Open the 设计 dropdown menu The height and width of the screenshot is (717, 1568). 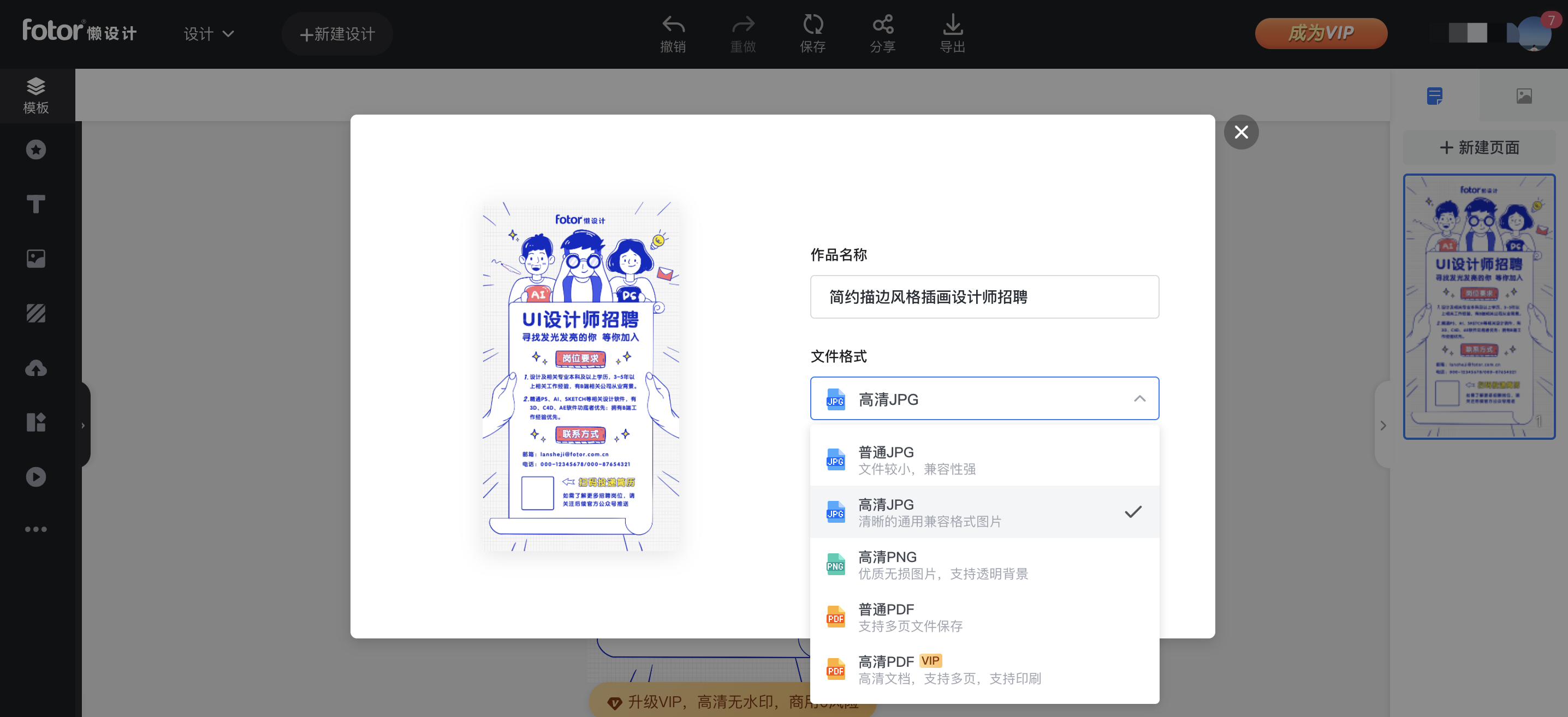point(209,34)
